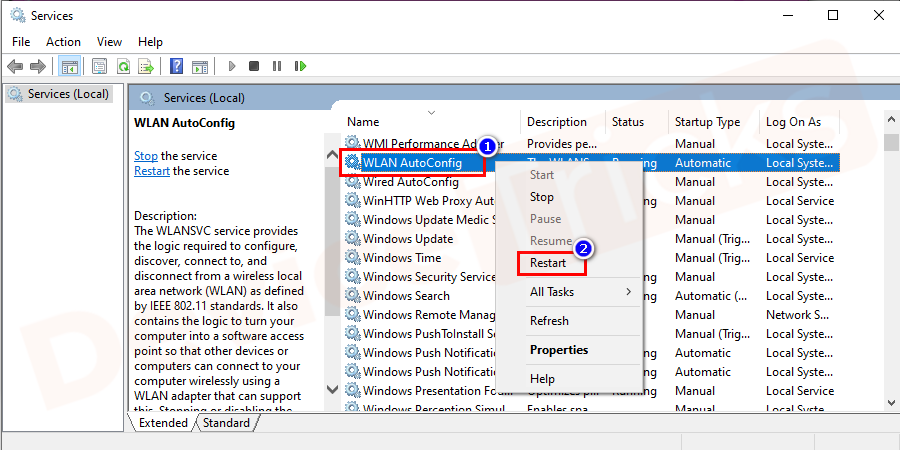
Task: Open the View menu
Action: [109, 42]
